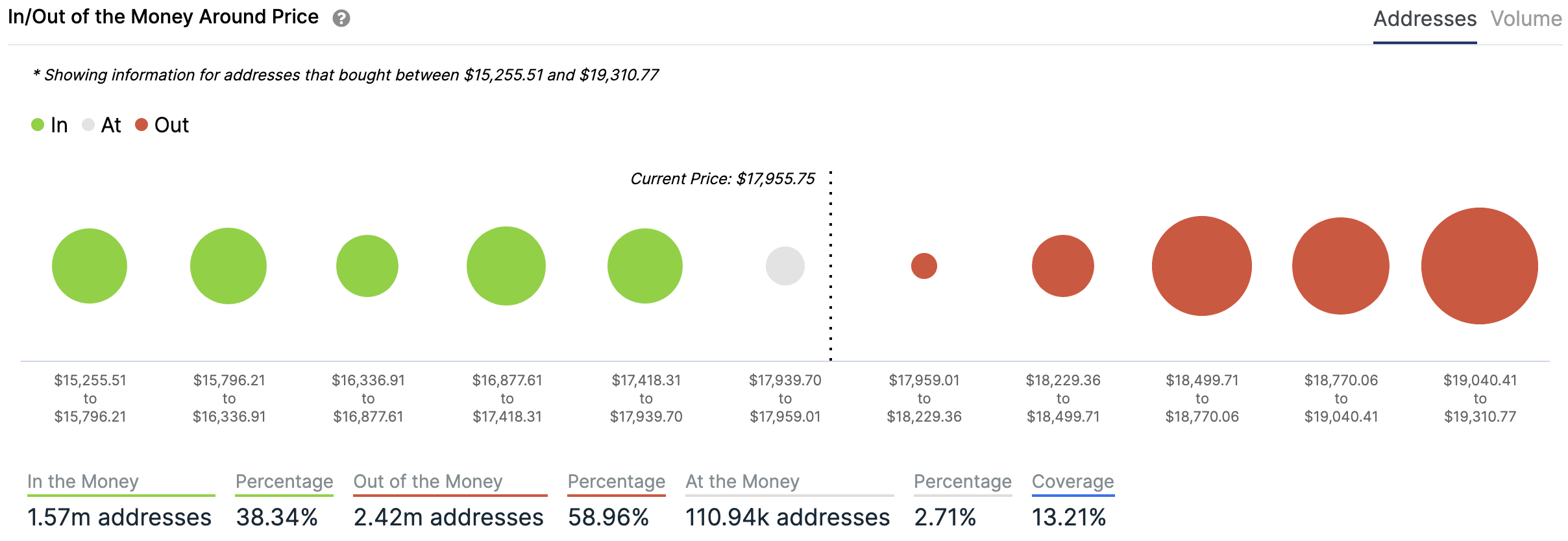Click largest red bubble for $19,040.41 range
Viewport: 1568px width, 541px height.
(1480, 266)
